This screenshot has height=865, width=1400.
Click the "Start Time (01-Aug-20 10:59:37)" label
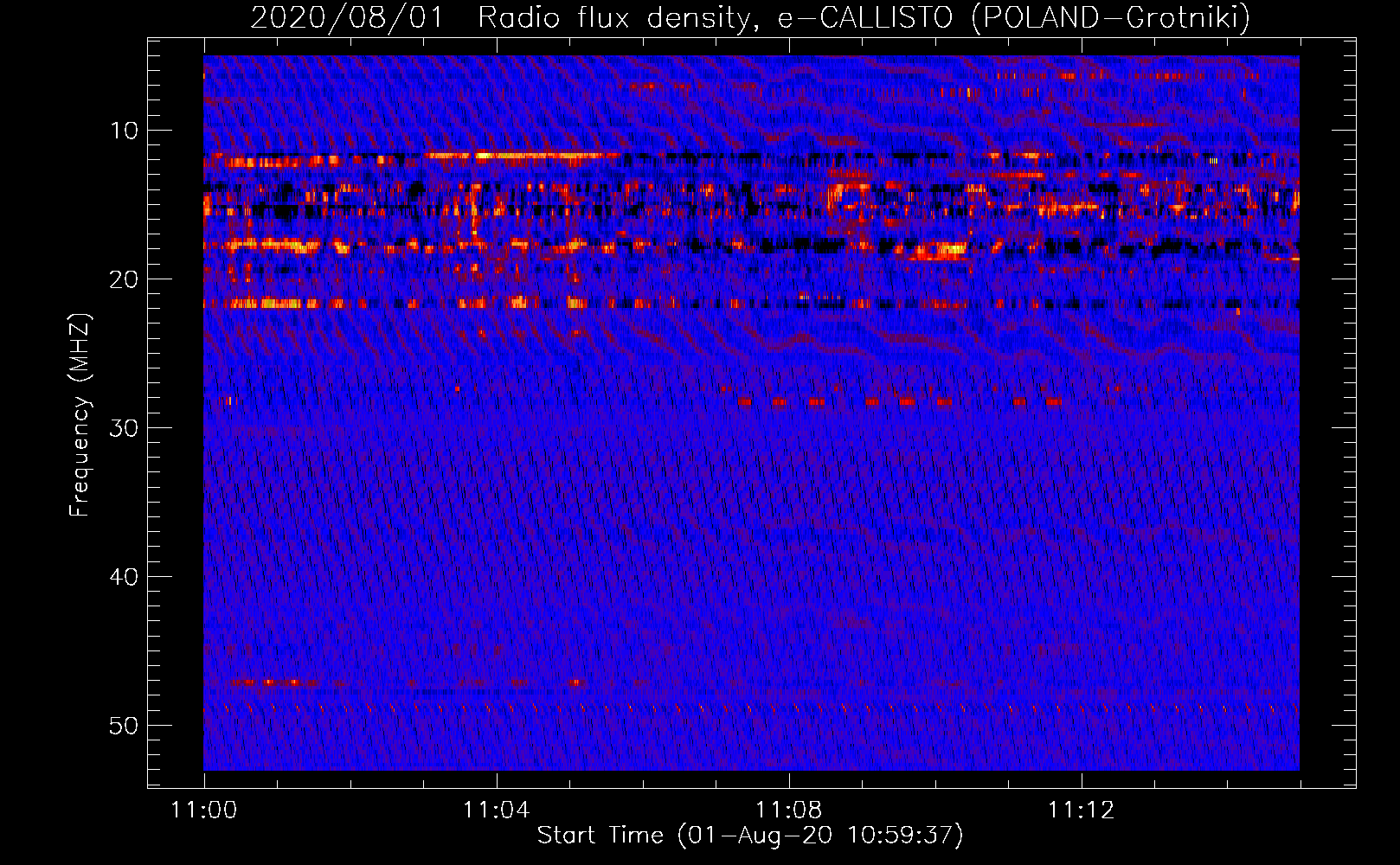click(x=750, y=836)
